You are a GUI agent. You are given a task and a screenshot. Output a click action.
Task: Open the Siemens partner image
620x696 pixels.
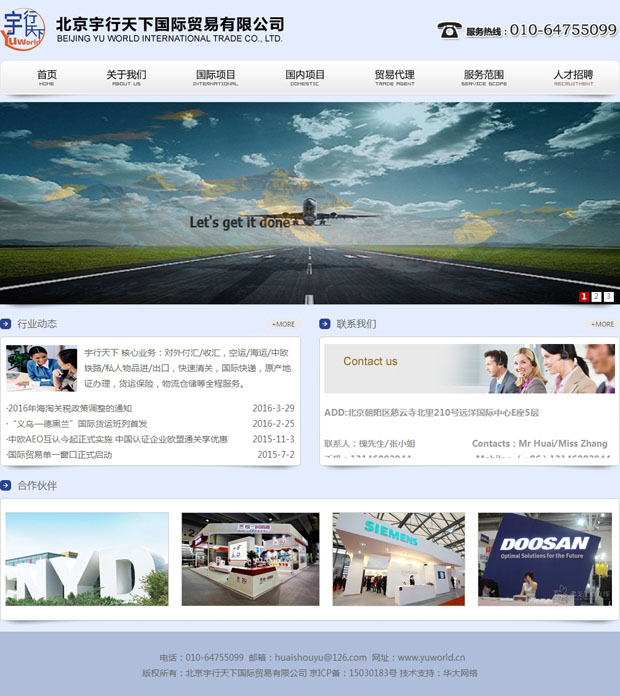pos(398,558)
